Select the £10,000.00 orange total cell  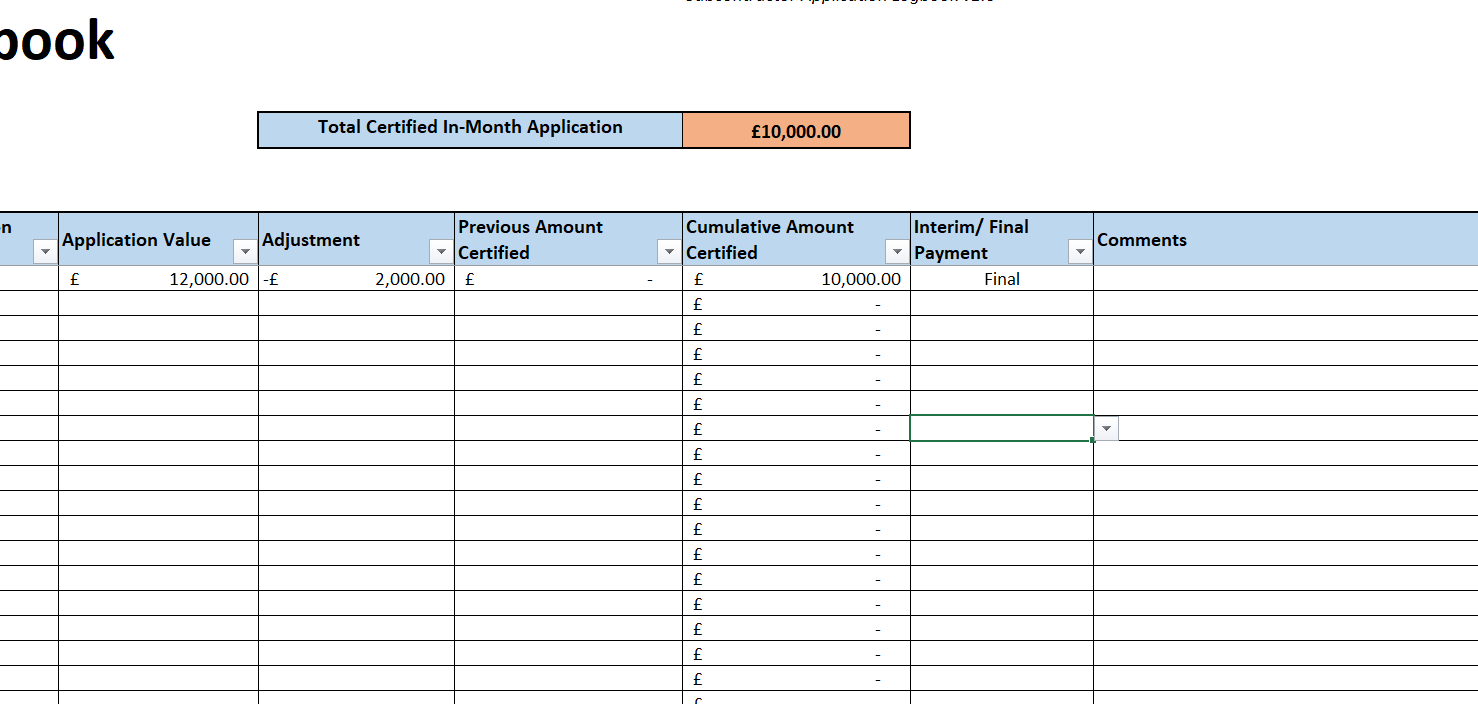(x=796, y=131)
